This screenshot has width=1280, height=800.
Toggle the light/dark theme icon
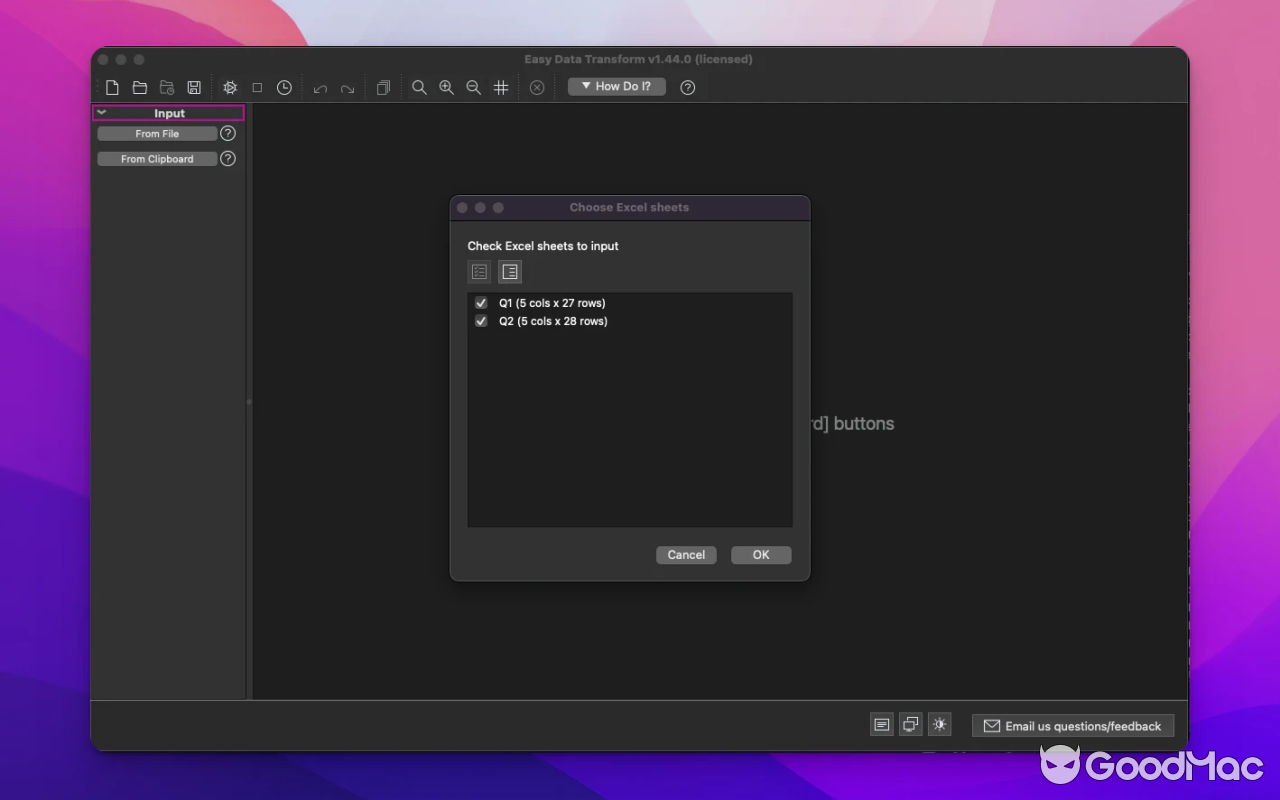939,725
